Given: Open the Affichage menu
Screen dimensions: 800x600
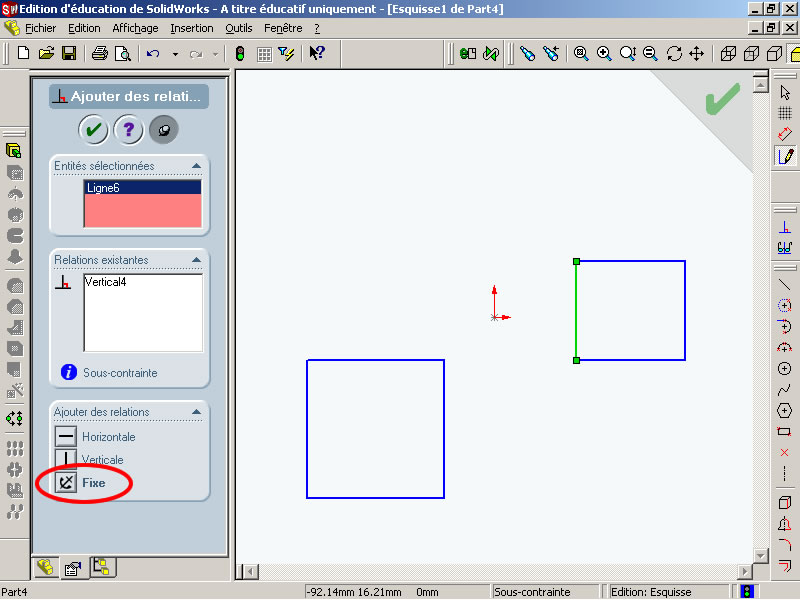Looking at the screenshot, I should click(x=135, y=29).
